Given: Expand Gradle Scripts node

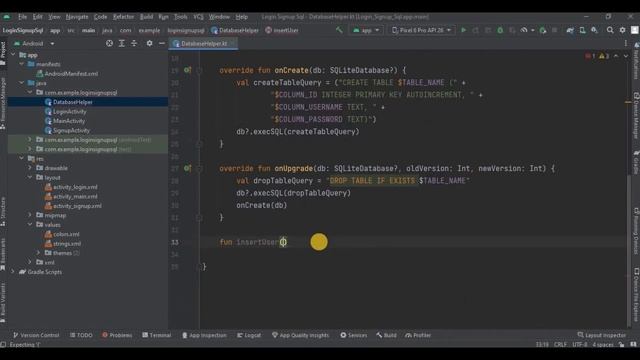Looking at the screenshot, I should click(13, 271).
